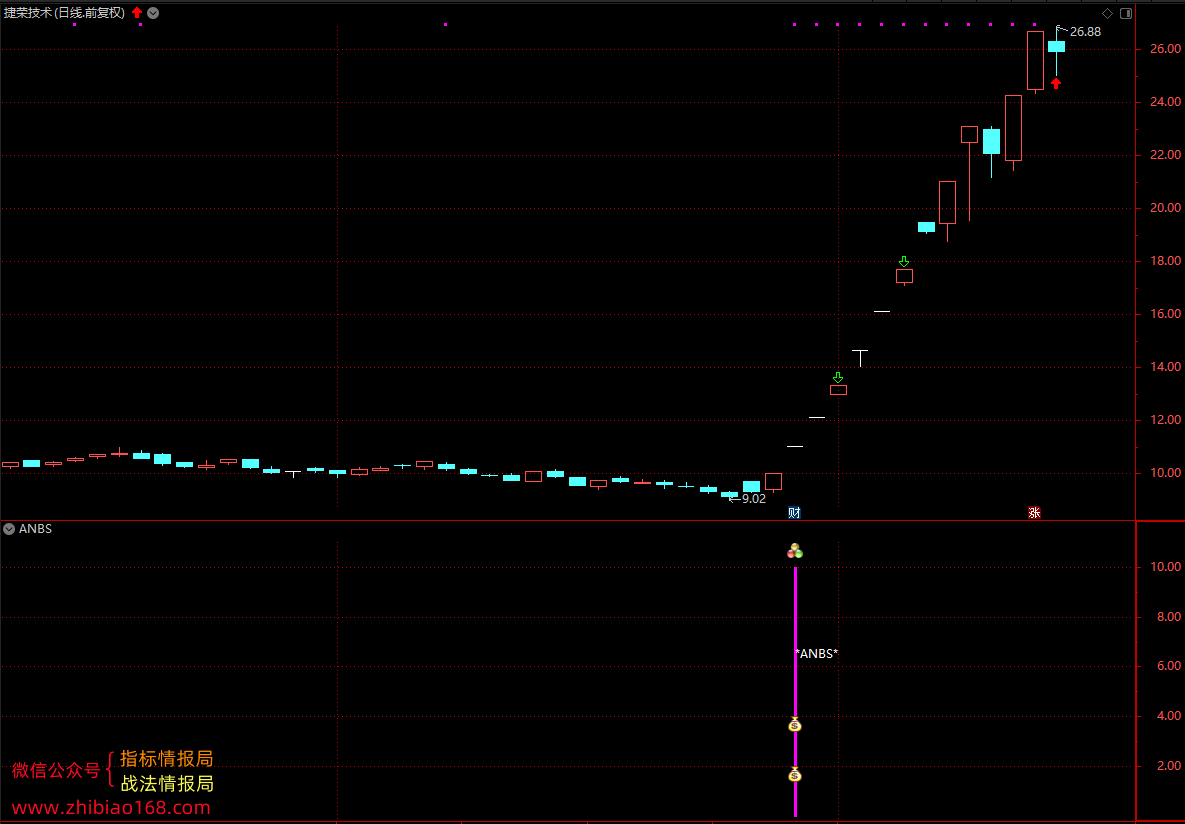The width and height of the screenshot is (1185, 824).
Task: Click the ANBS indicator panel name label
Action: (x=36, y=529)
